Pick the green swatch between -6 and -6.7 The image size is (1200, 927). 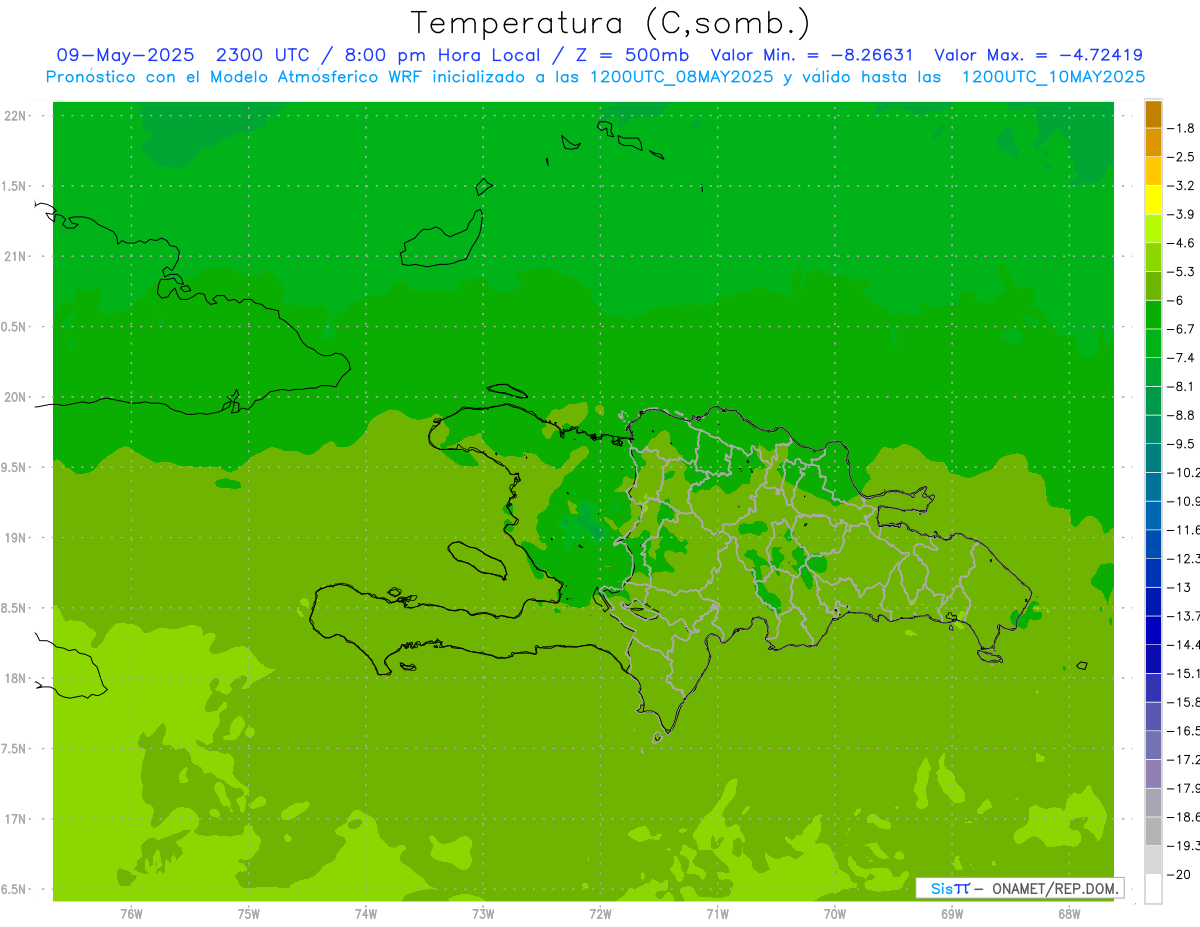[1153, 315]
